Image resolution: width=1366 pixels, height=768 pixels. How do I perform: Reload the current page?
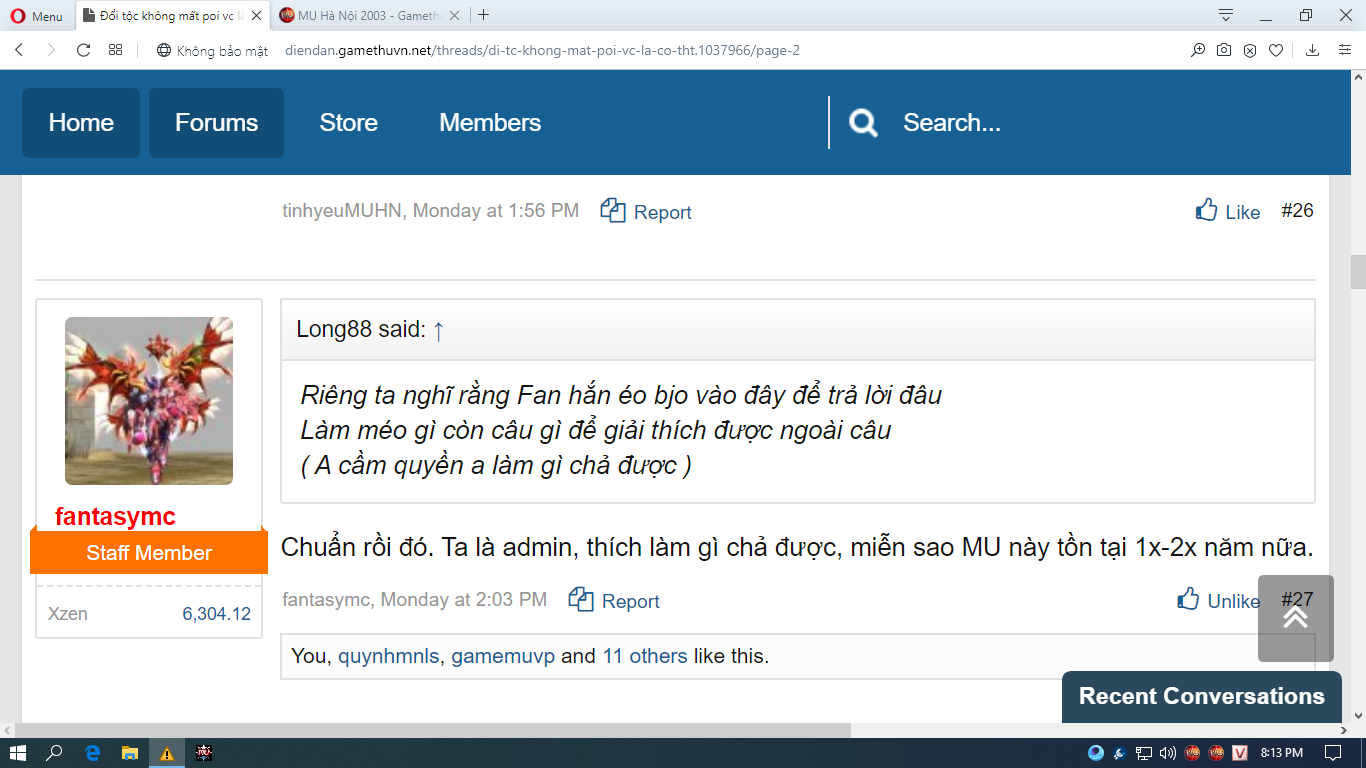83,50
